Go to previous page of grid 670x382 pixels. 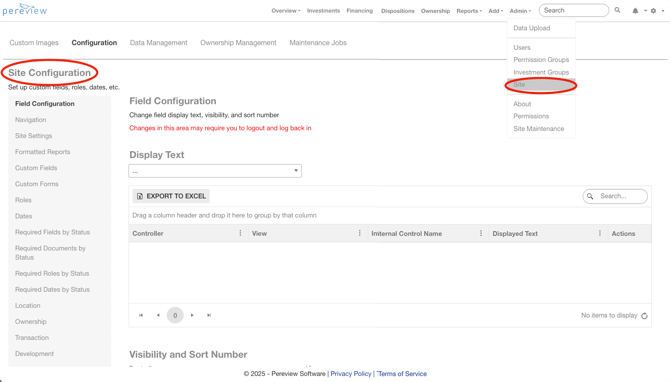click(158, 315)
